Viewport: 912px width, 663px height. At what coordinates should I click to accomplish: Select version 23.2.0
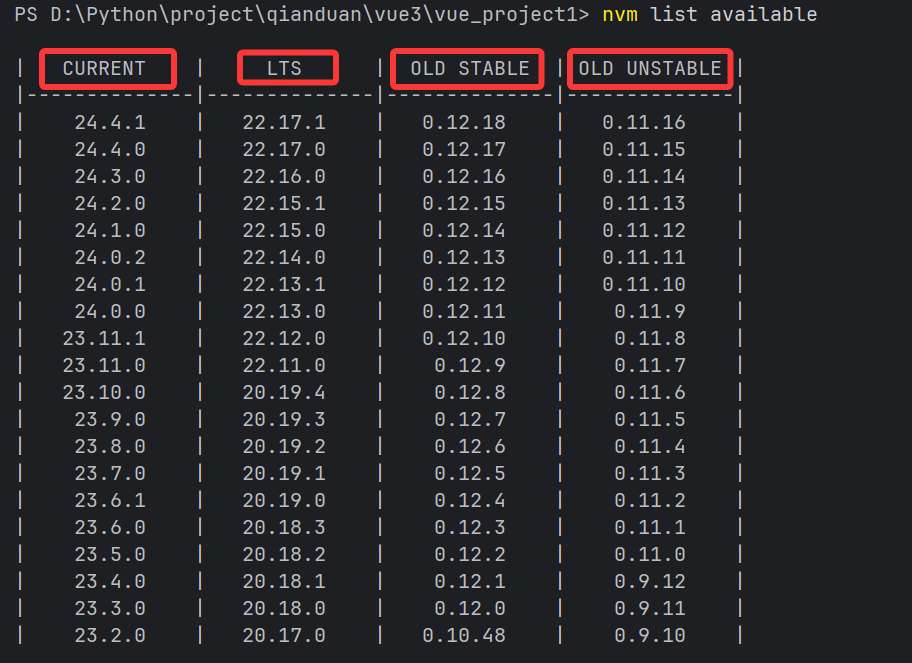coord(110,635)
